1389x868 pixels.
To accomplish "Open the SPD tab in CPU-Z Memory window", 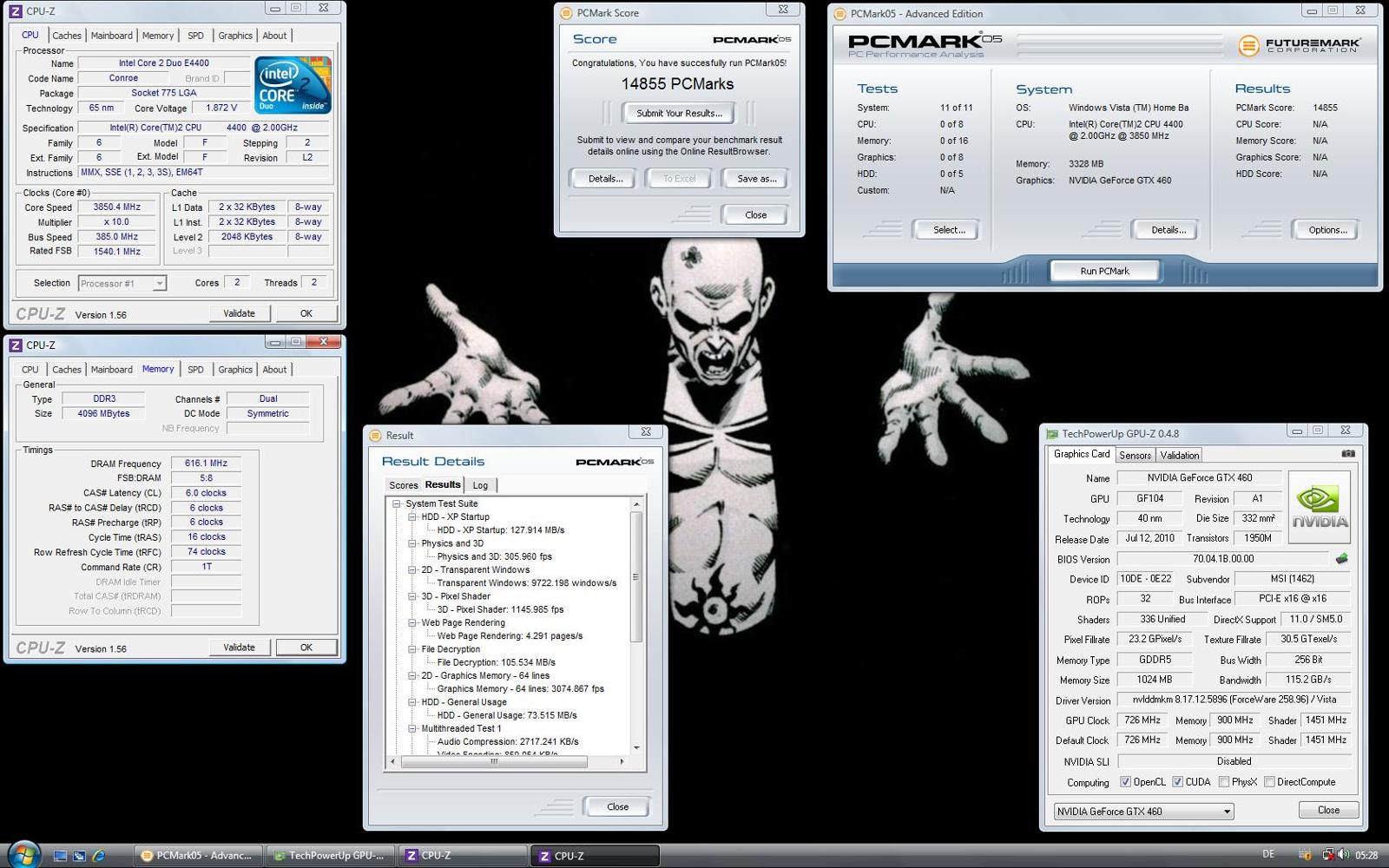I will point(196,370).
